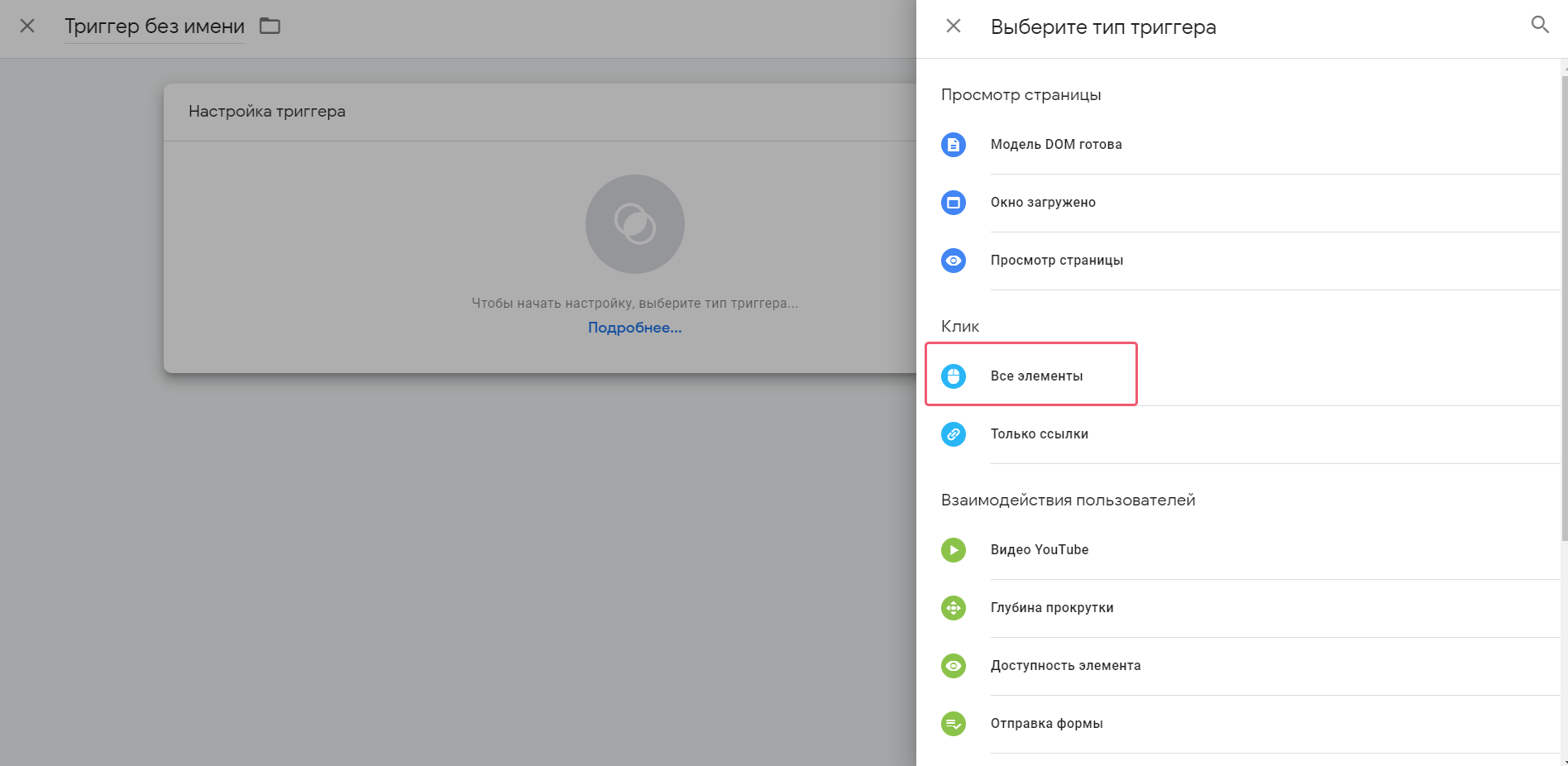The image size is (1568, 766).
Task: Click folder icon next to trigger name
Action: [x=270, y=26]
